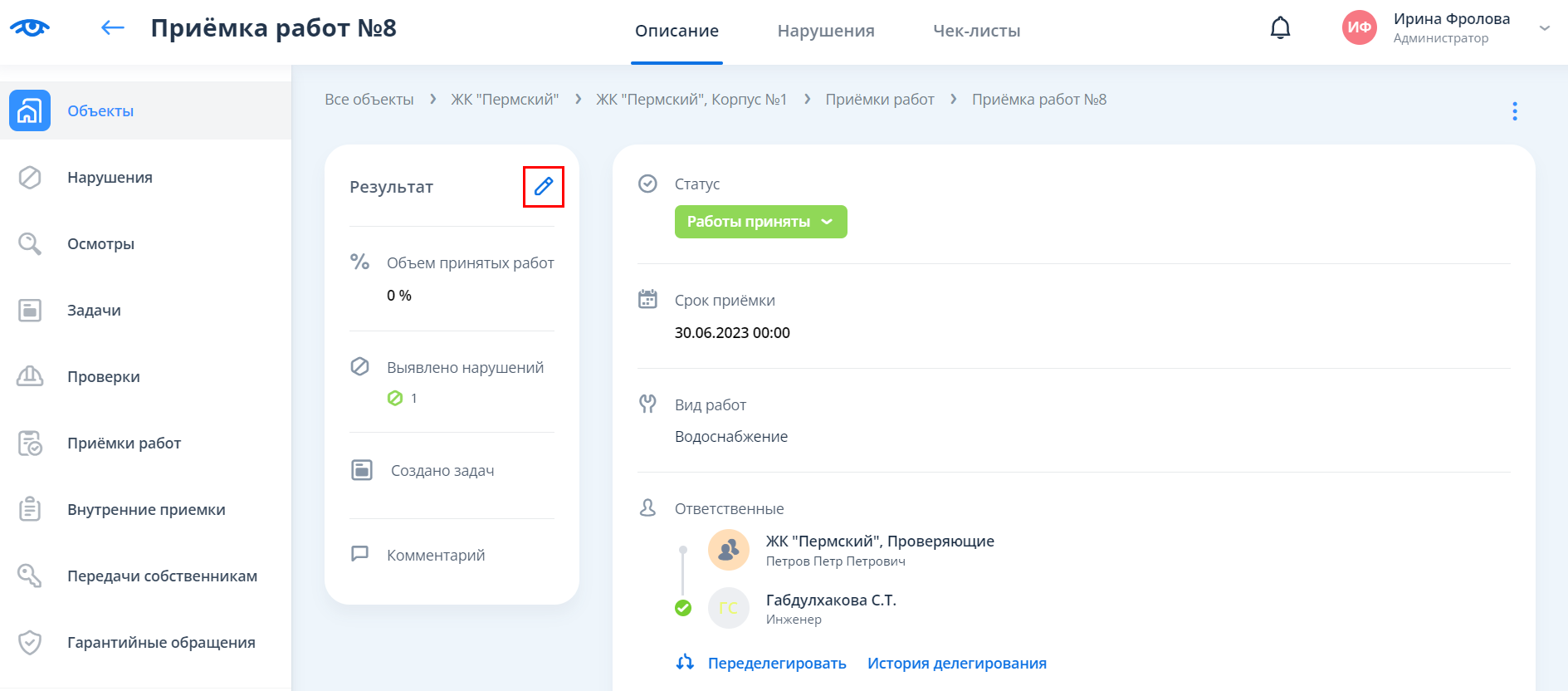Click the ИФ user avatar
1568x691 pixels.
[1359, 28]
